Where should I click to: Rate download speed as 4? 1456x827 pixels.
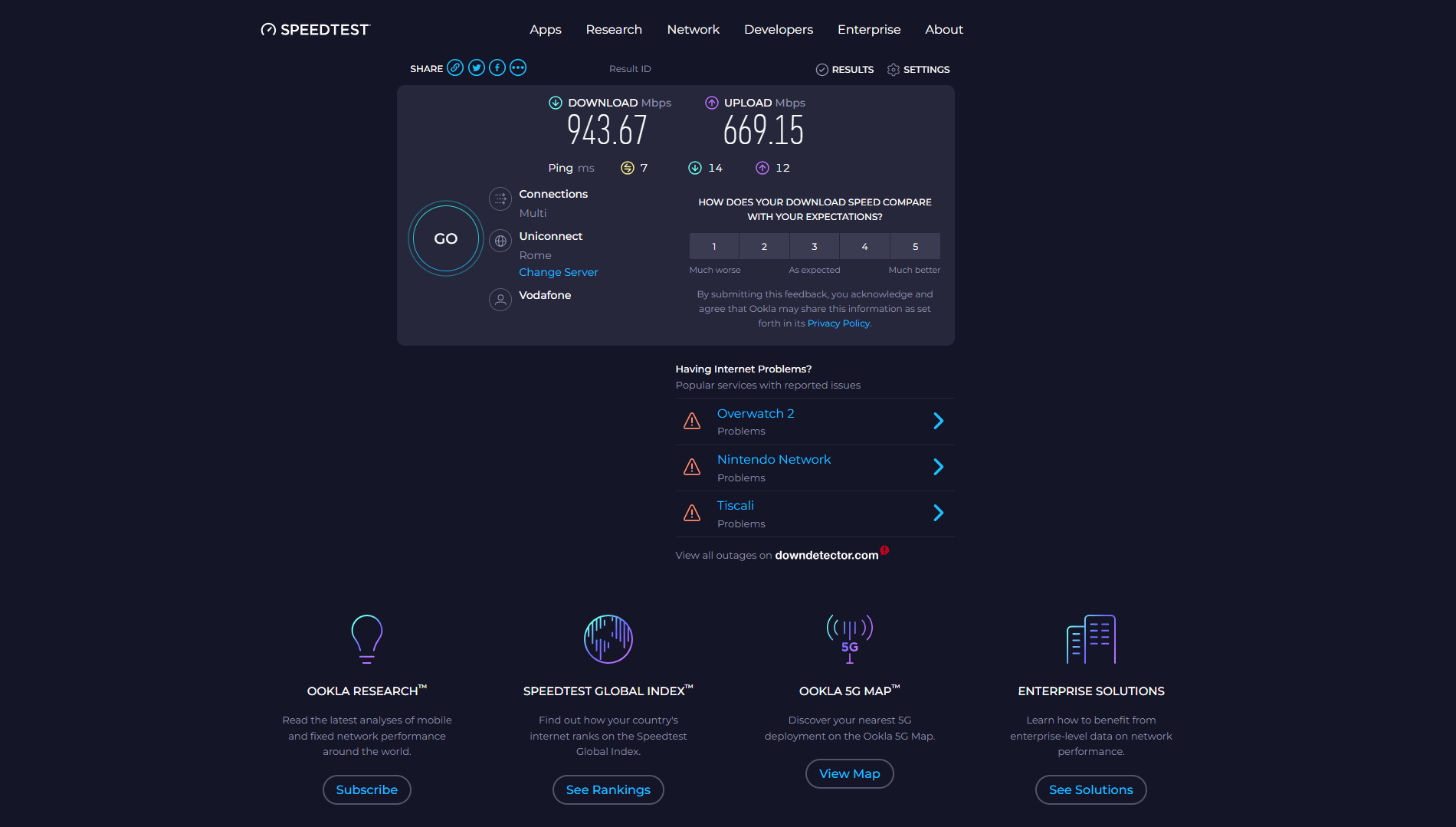[x=865, y=246]
